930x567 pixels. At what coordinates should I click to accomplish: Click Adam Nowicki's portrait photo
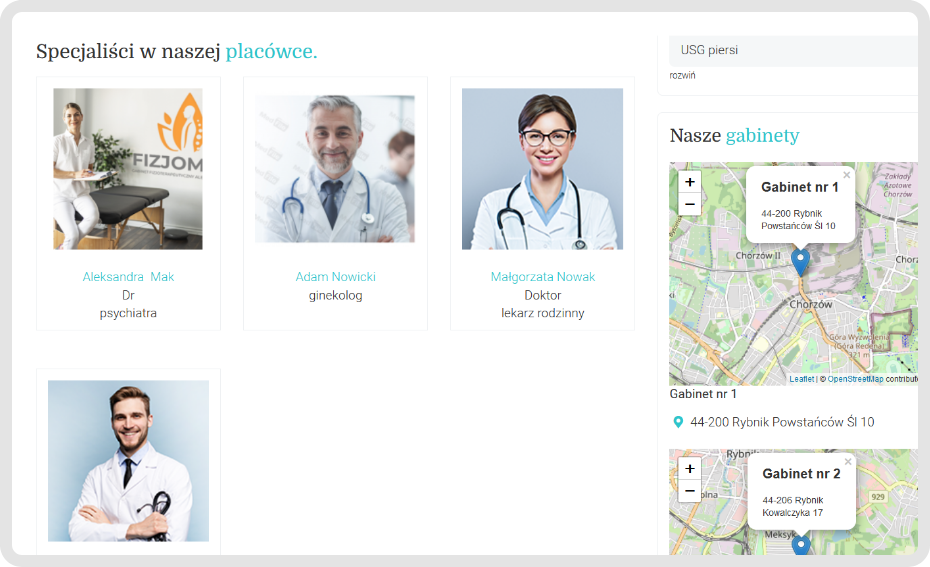point(335,169)
